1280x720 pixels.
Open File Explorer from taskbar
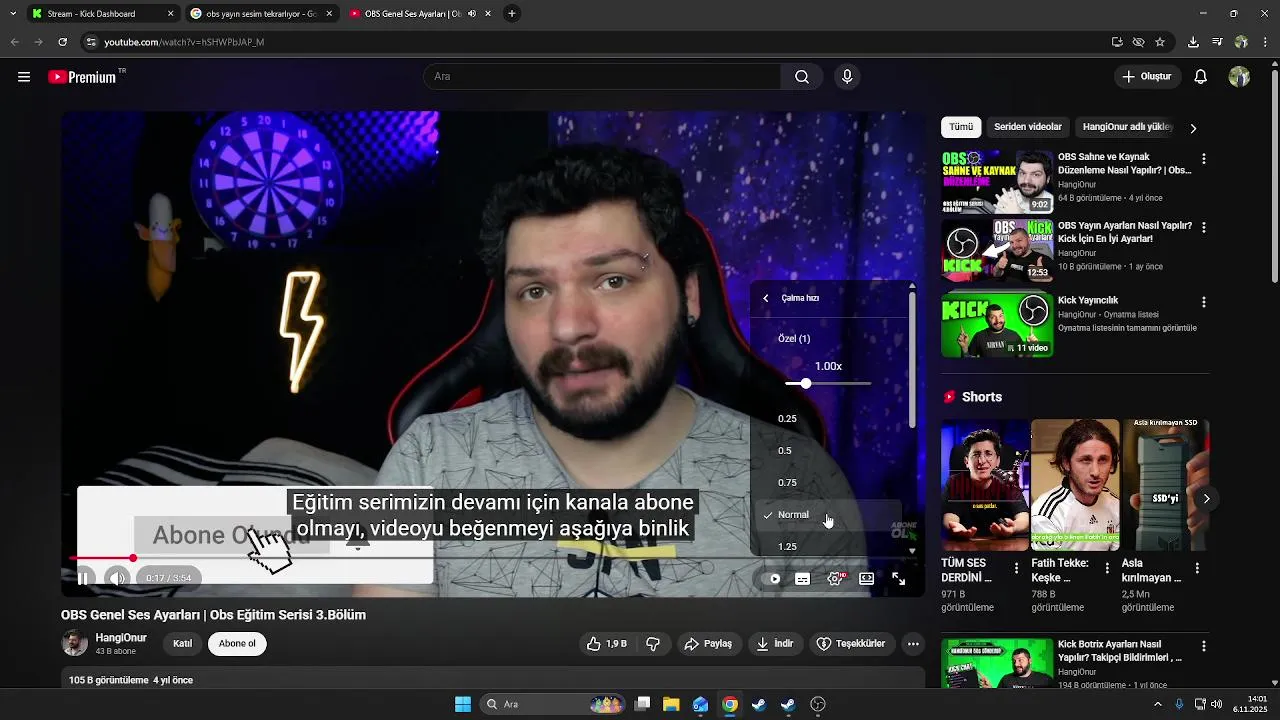tap(671, 704)
